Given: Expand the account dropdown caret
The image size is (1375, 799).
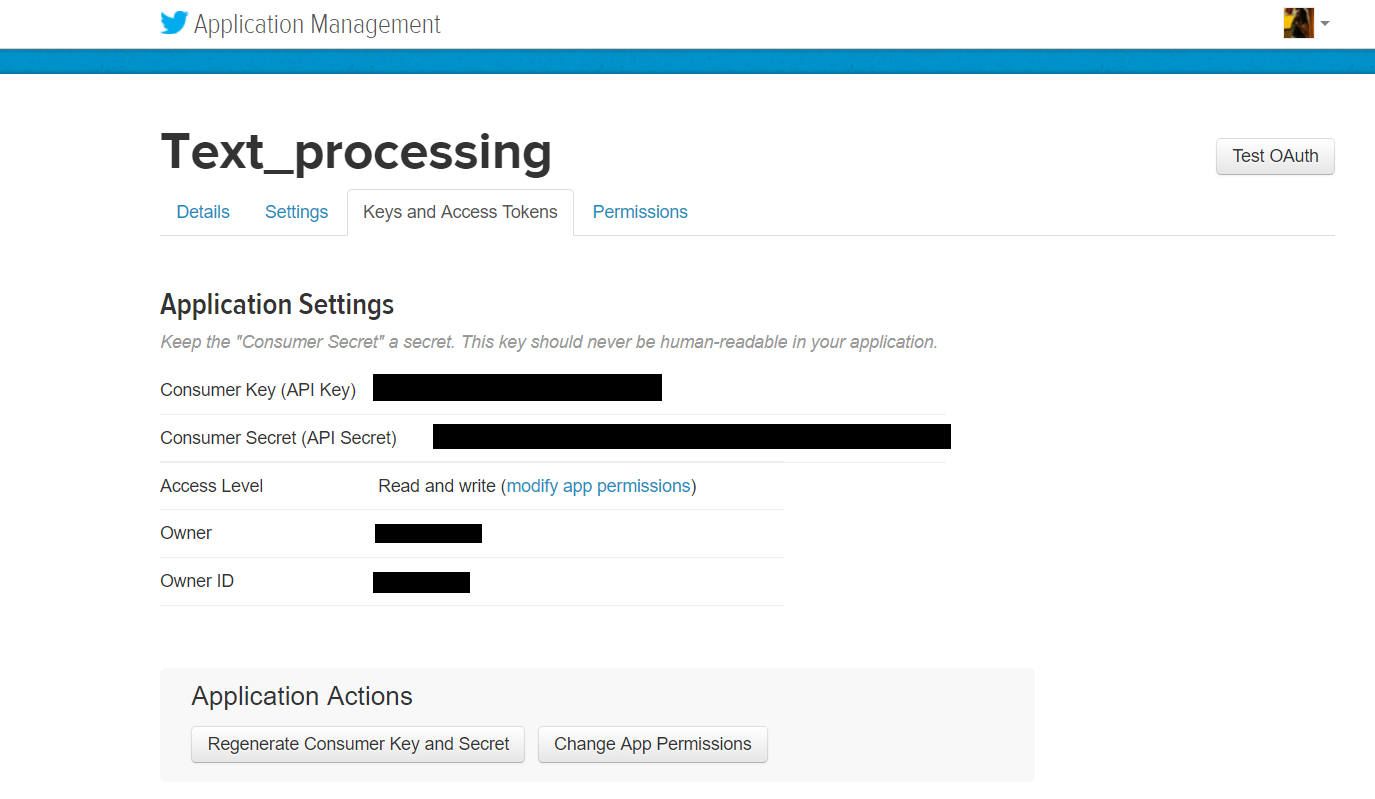Looking at the screenshot, I should (1324, 23).
